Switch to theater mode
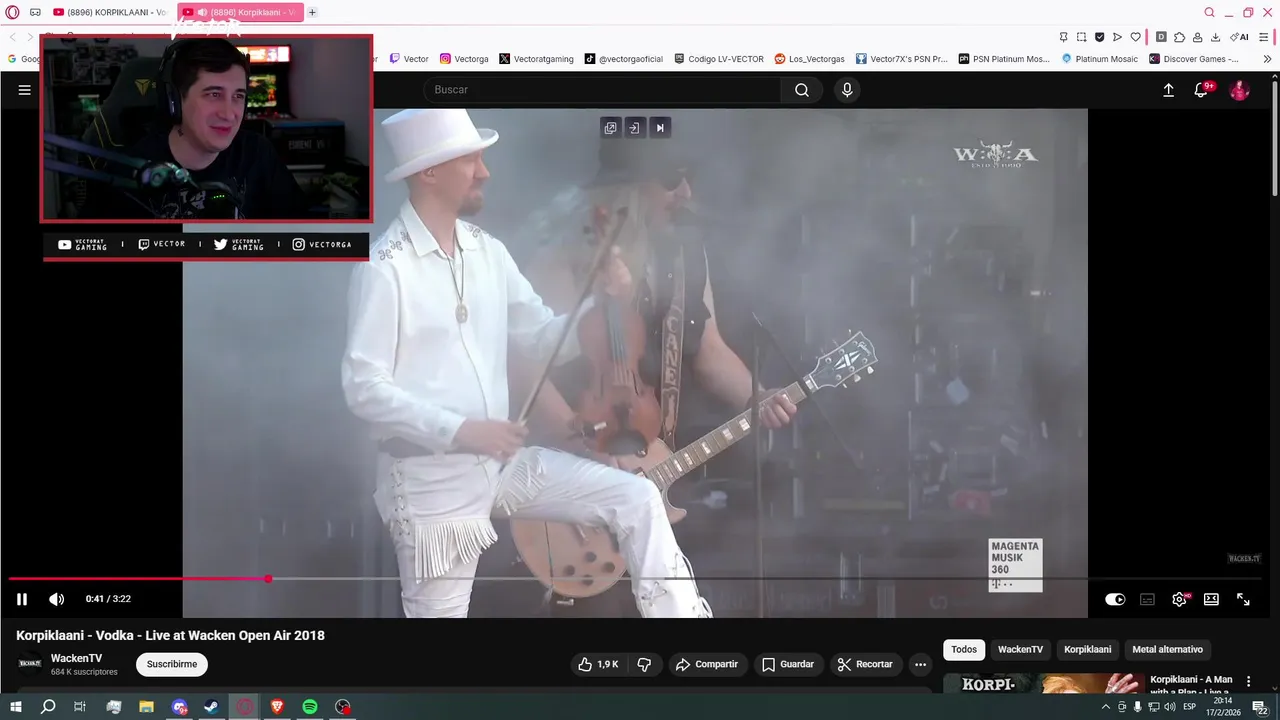Image resolution: width=1280 pixels, height=720 pixels. 1211,599
